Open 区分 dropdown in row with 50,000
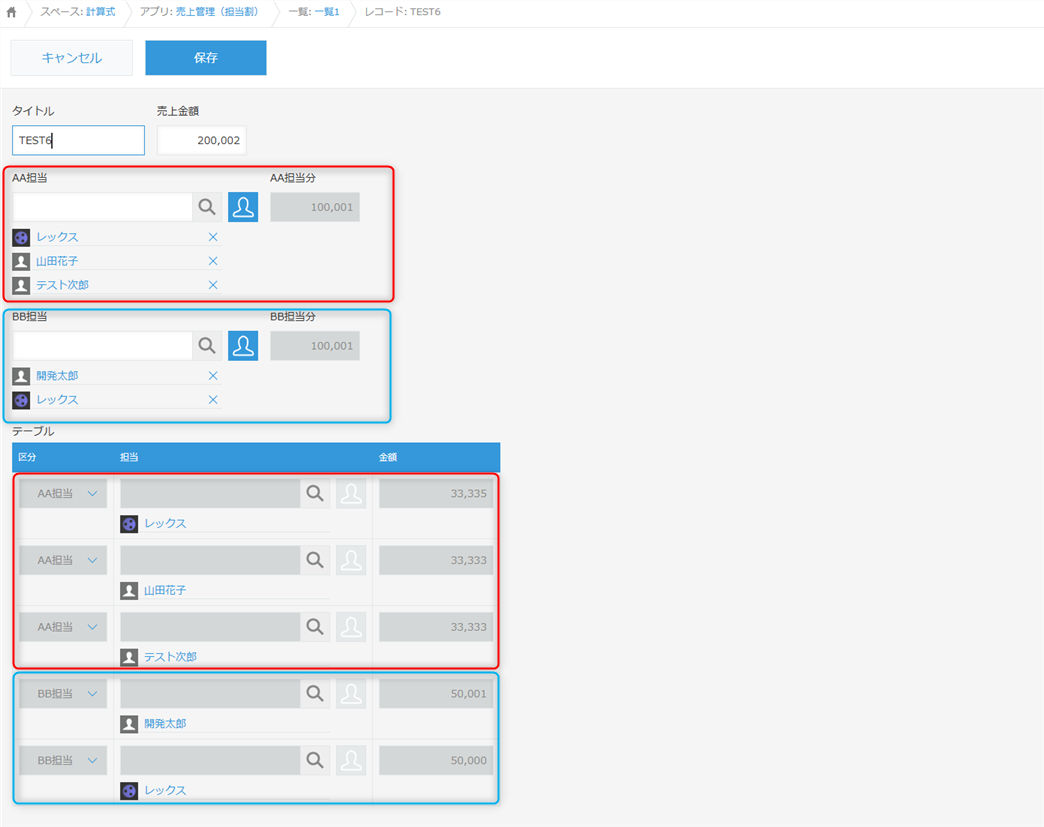The image size is (1044, 827). [x=63, y=760]
